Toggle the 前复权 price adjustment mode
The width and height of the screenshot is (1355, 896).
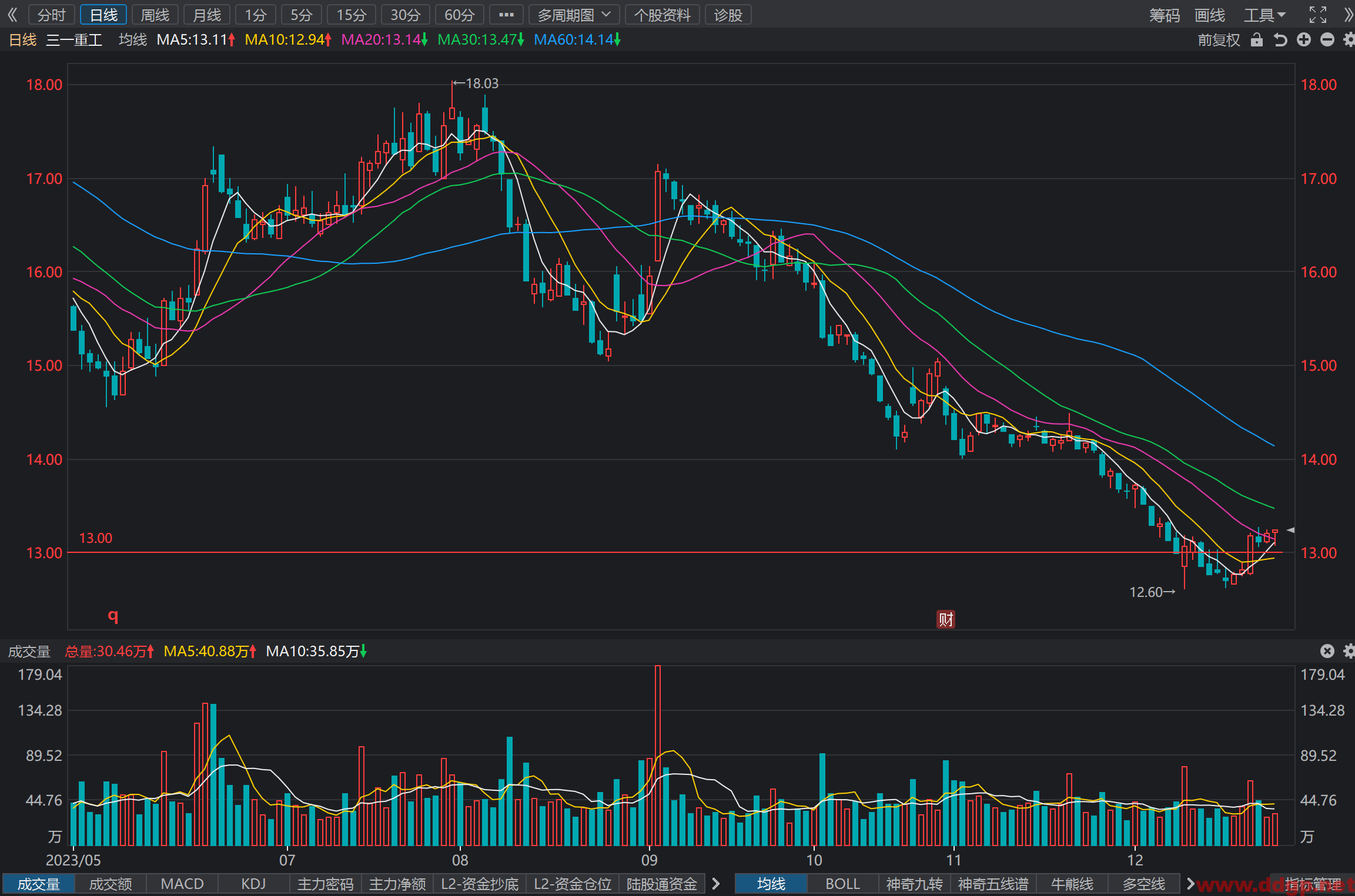(x=1219, y=40)
